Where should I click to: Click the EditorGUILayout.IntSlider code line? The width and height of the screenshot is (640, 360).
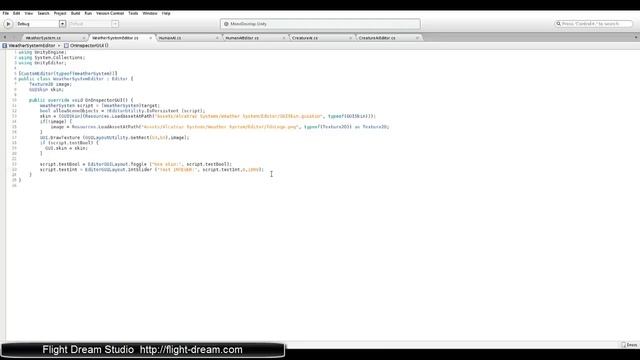click(151, 169)
